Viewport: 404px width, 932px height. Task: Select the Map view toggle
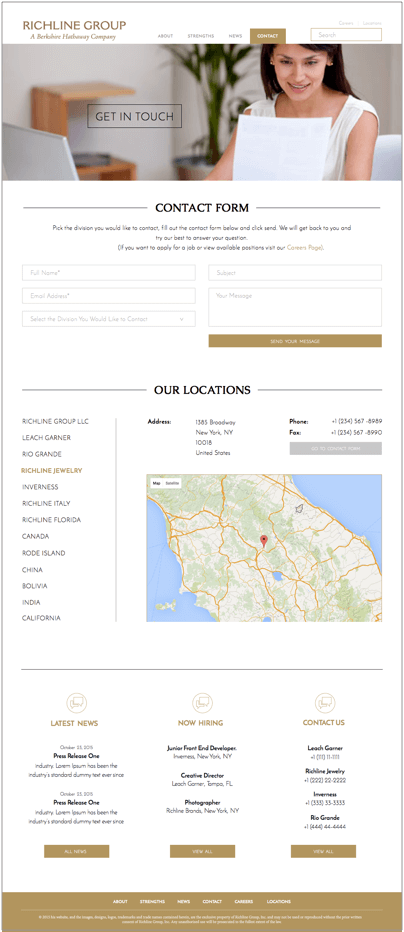(156, 483)
